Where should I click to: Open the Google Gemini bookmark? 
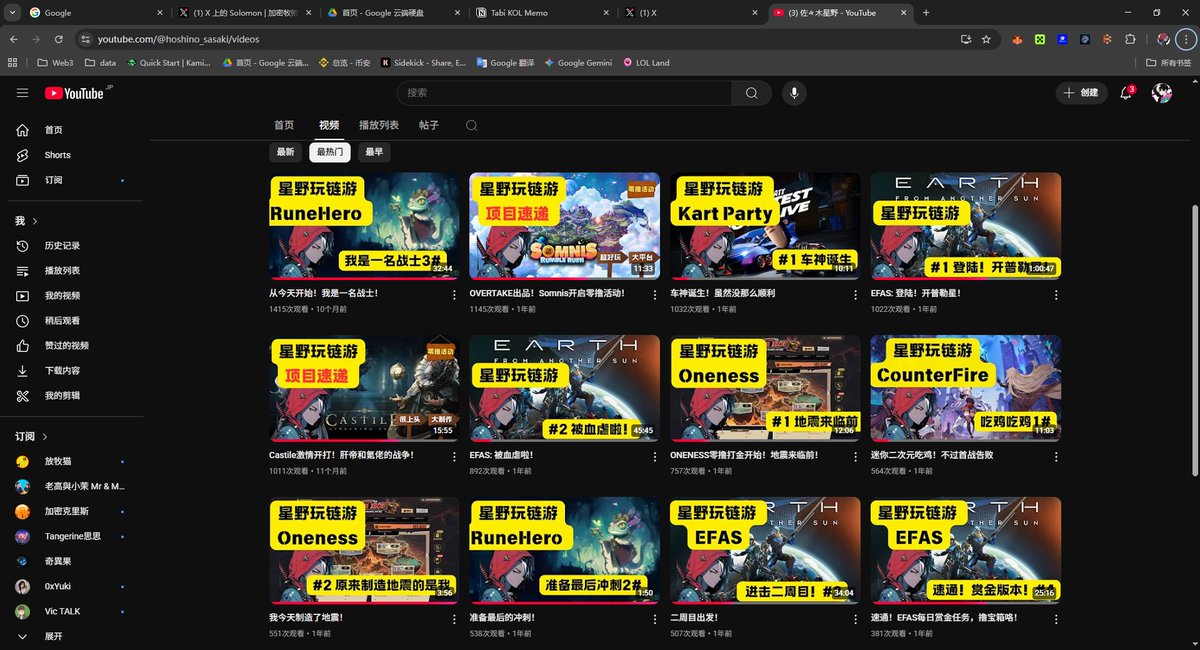pyautogui.click(x=577, y=62)
